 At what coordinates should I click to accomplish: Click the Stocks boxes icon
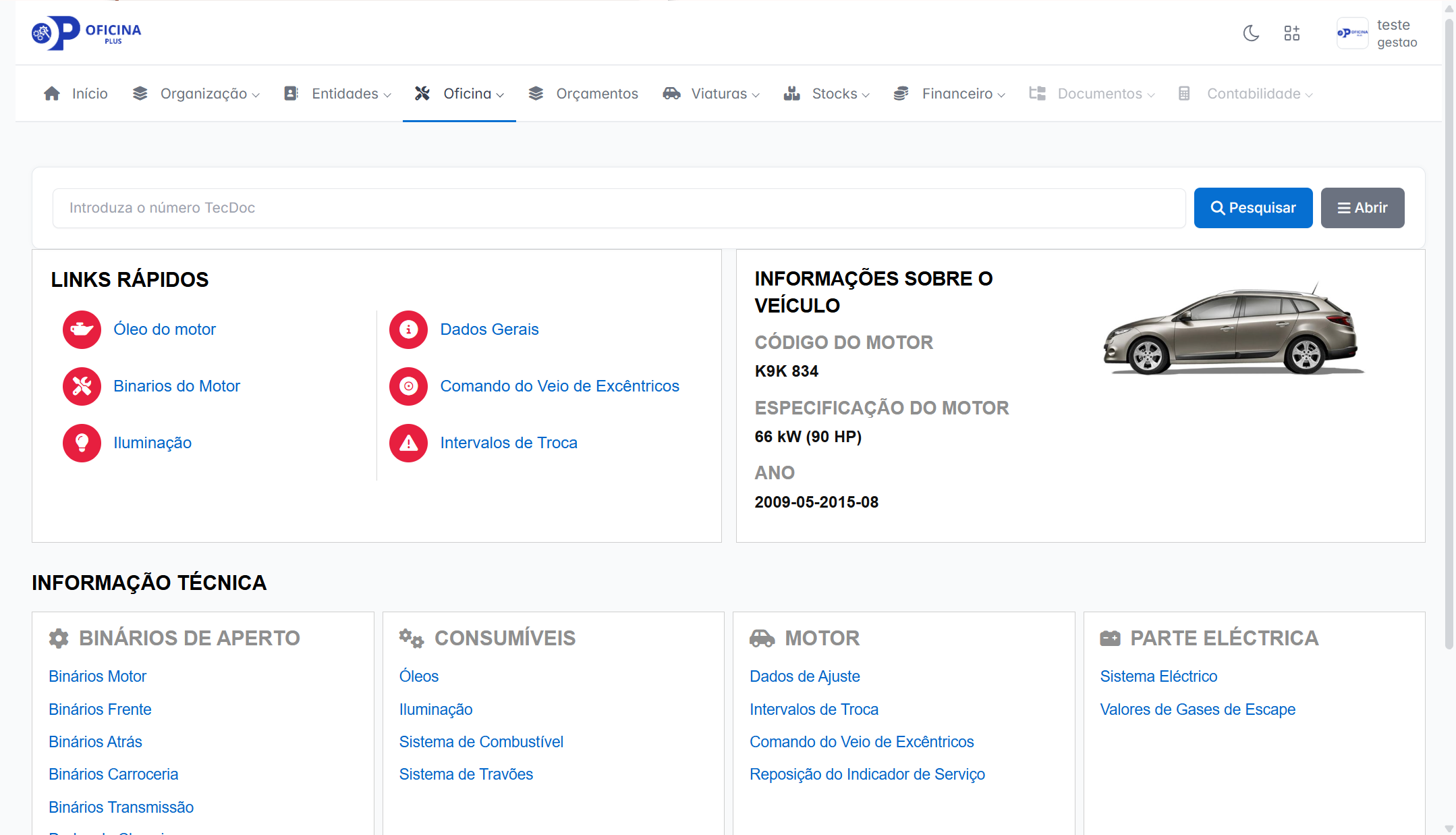(791, 94)
